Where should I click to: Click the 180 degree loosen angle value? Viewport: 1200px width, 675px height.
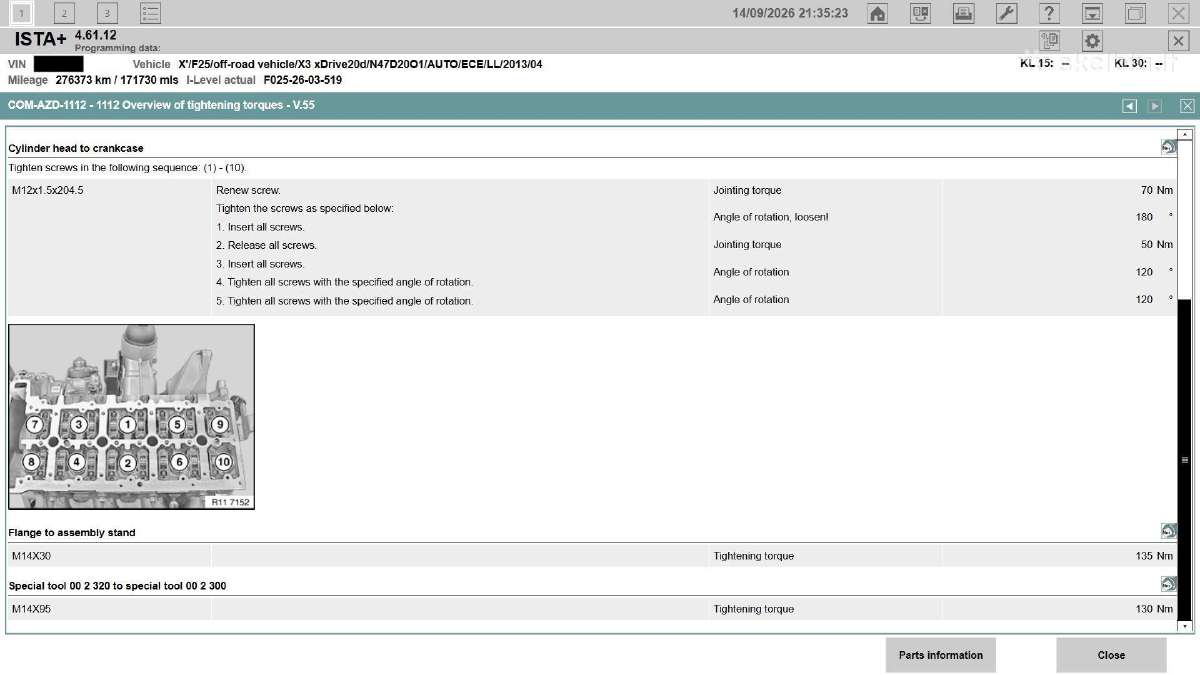(x=1154, y=217)
